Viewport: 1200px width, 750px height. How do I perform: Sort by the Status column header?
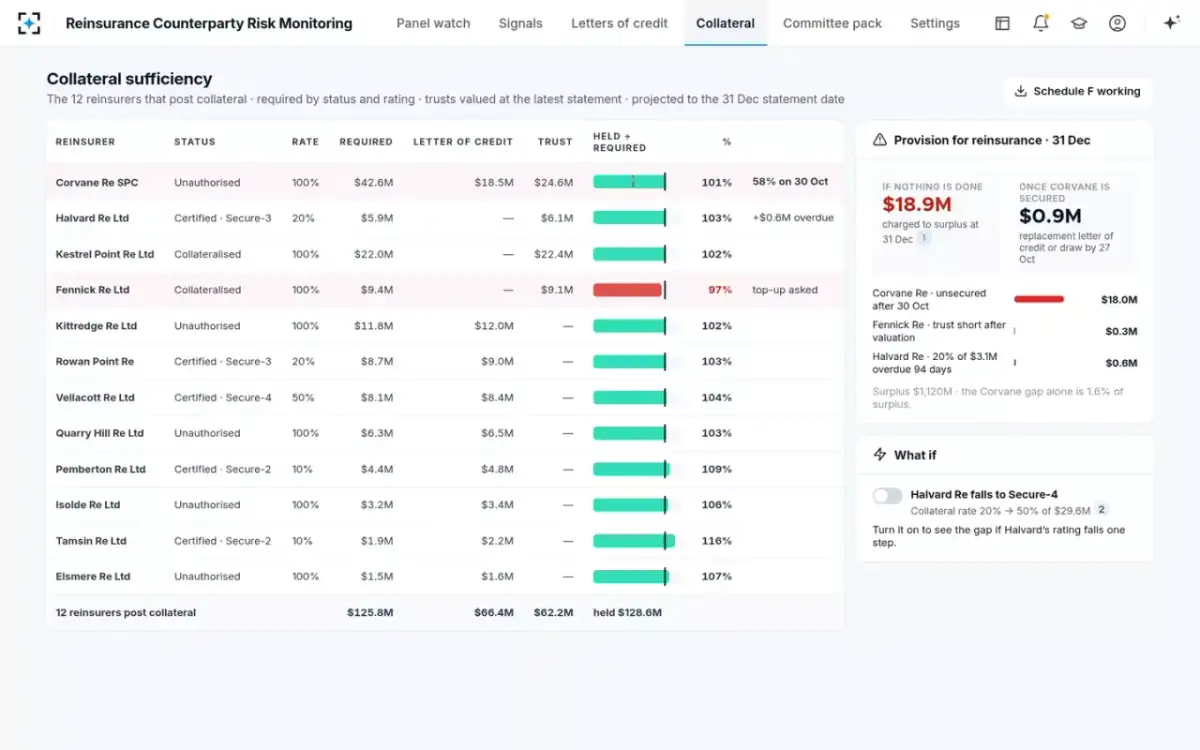coord(194,142)
